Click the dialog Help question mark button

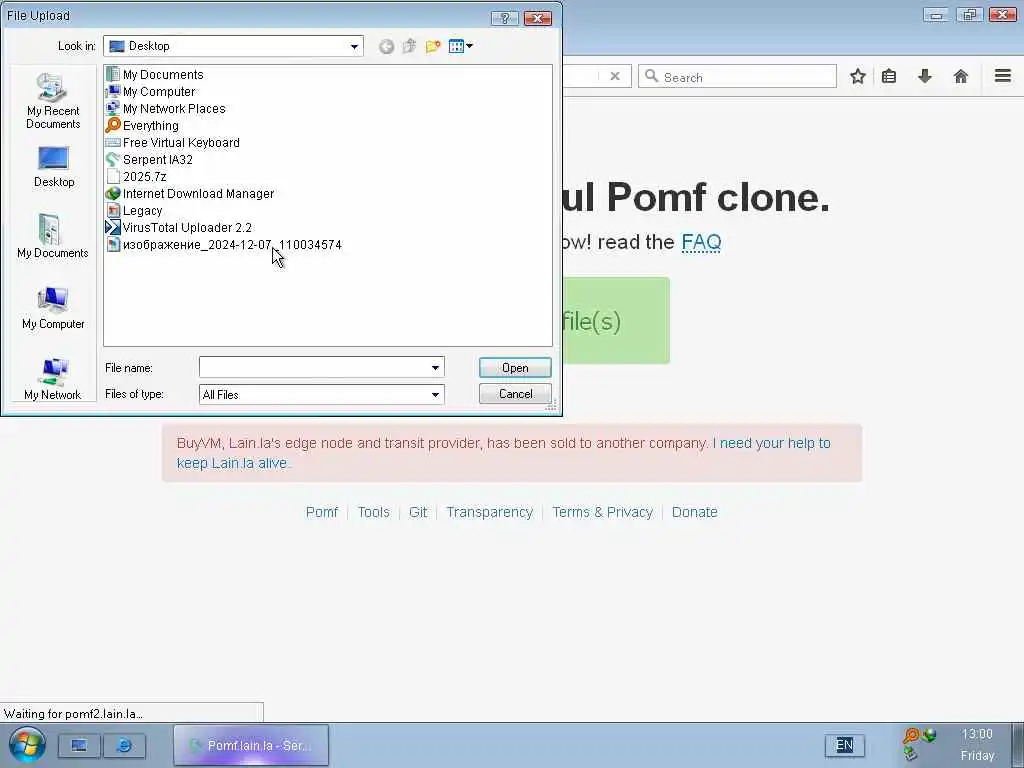[504, 18]
